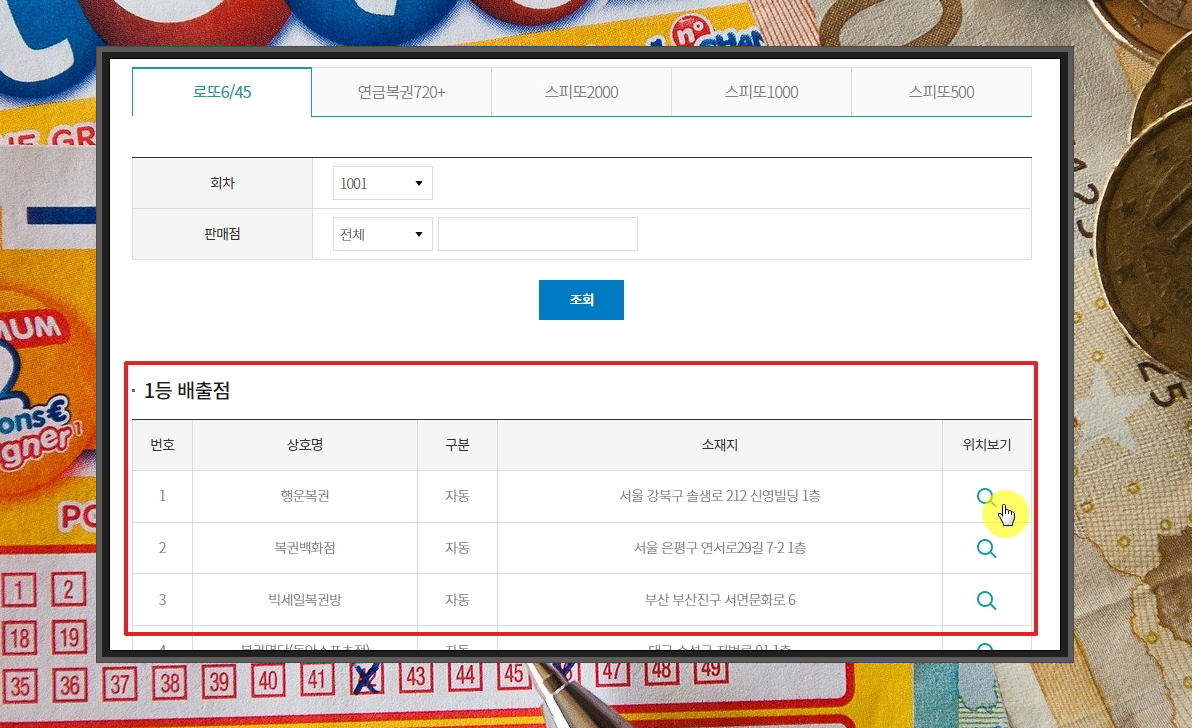
Task: Click the 회차 row label
Action: (x=222, y=183)
